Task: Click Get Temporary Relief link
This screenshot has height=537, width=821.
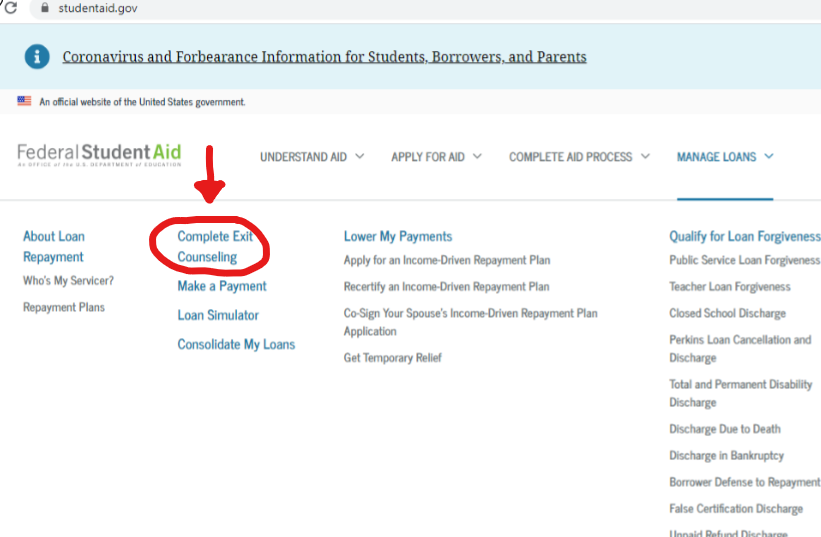Action: coord(392,357)
